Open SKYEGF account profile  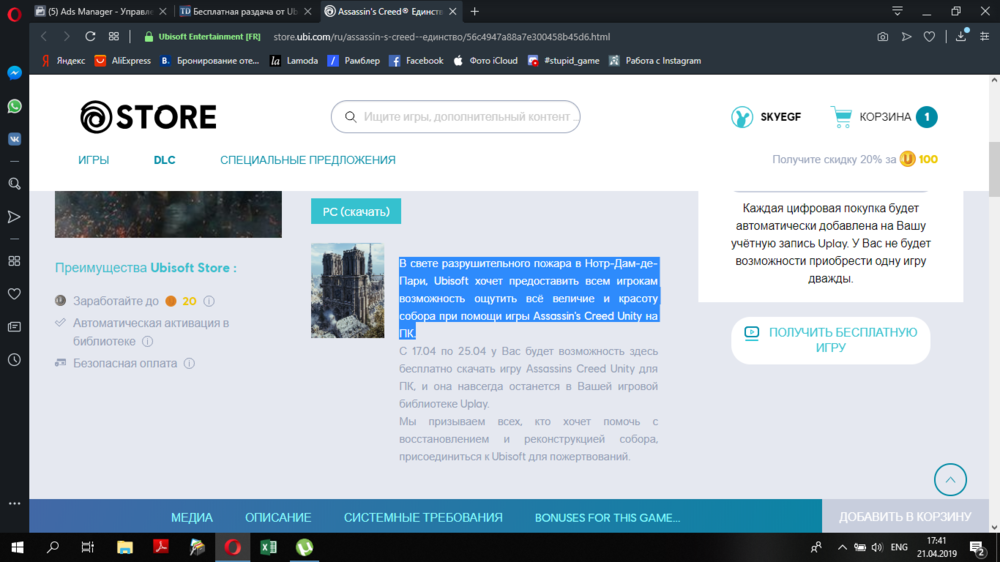point(766,117)
